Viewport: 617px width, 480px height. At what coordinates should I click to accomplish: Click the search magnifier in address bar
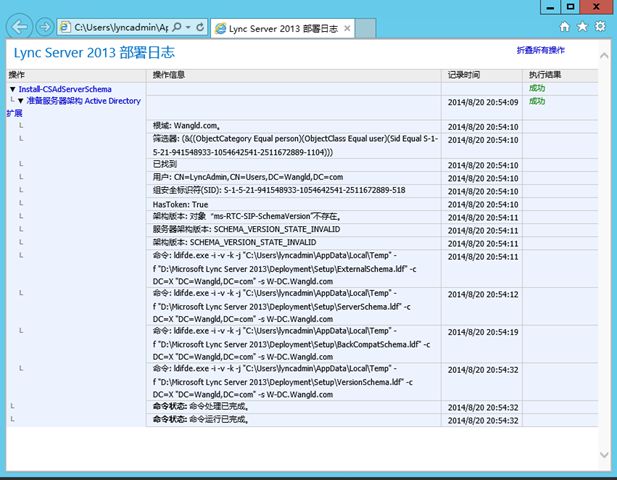pos(177,27)
